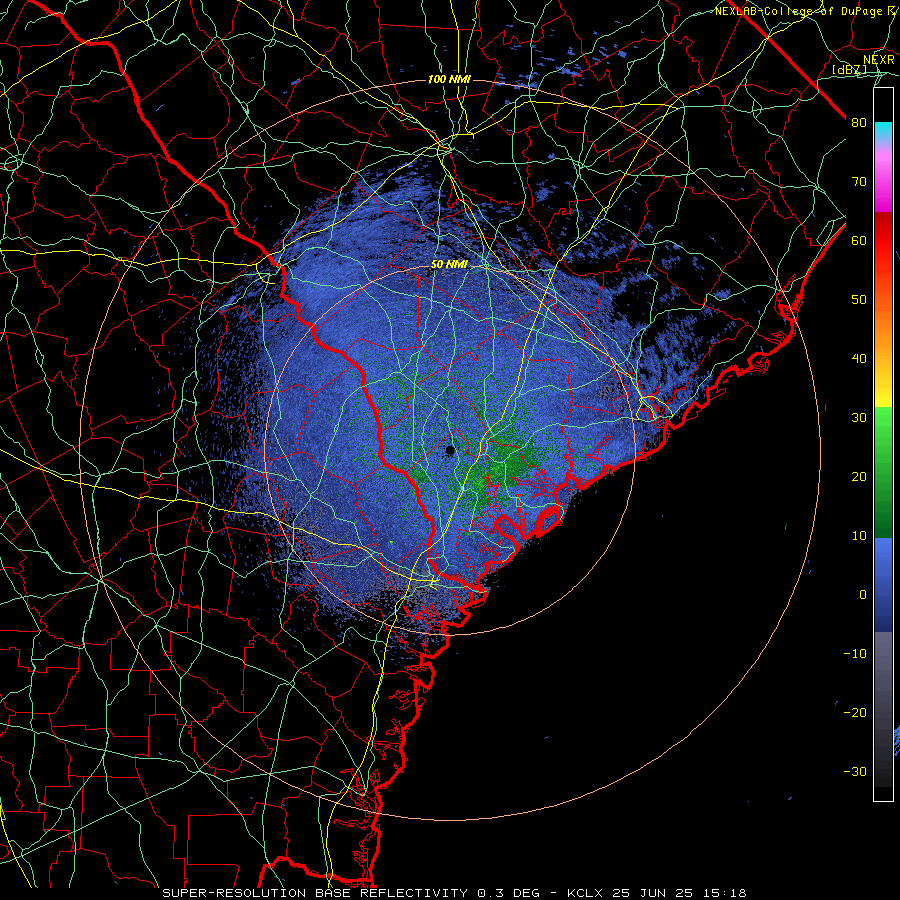This screenshot has height=900, width=900.
Task: Click the blue band of the color bar
Action: [883, 585]
